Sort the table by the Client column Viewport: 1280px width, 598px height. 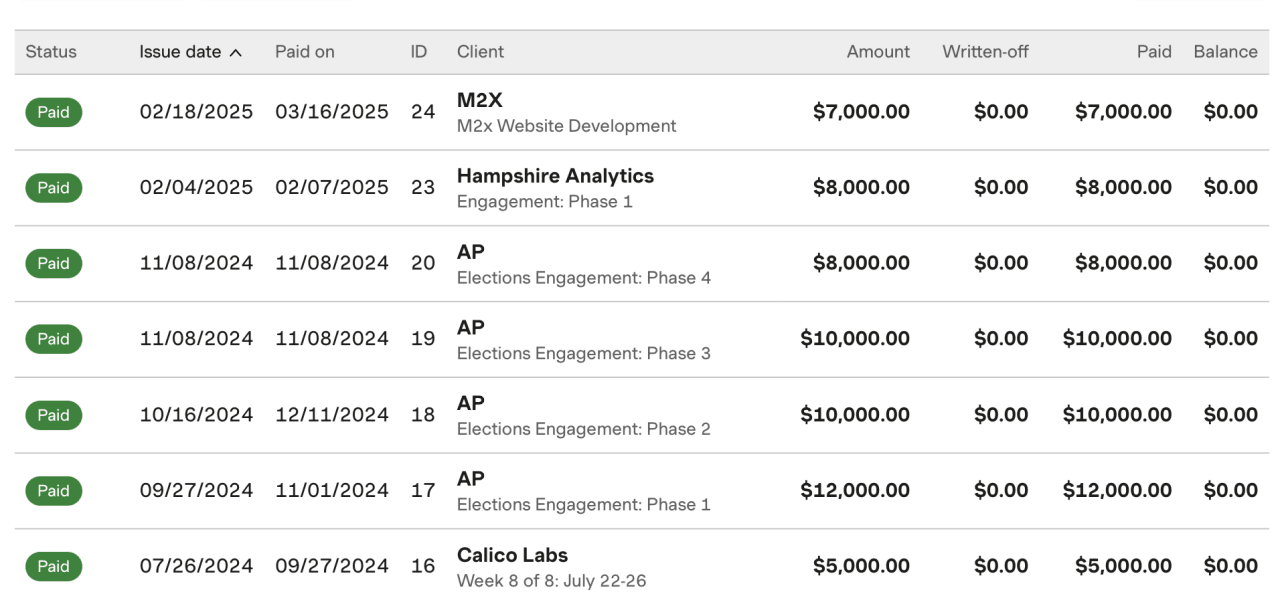pos(479,51)
